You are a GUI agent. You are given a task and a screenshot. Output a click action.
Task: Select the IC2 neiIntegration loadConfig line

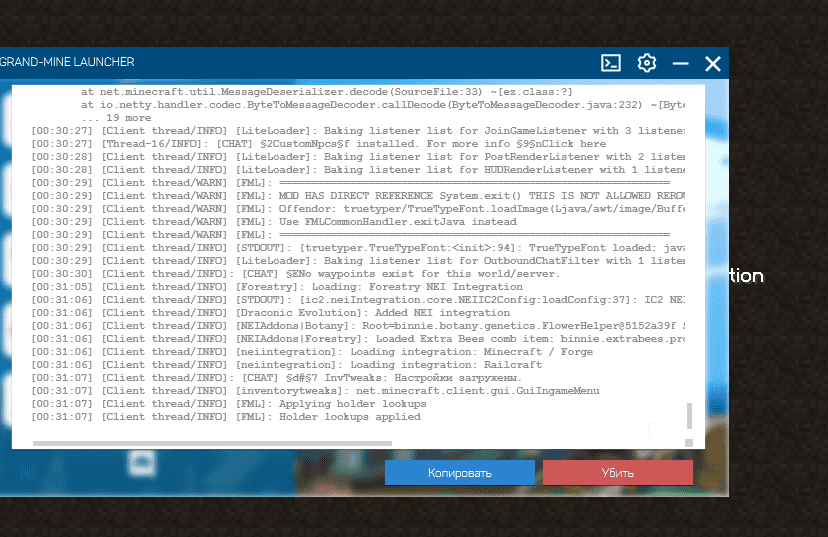pos(358,300)
